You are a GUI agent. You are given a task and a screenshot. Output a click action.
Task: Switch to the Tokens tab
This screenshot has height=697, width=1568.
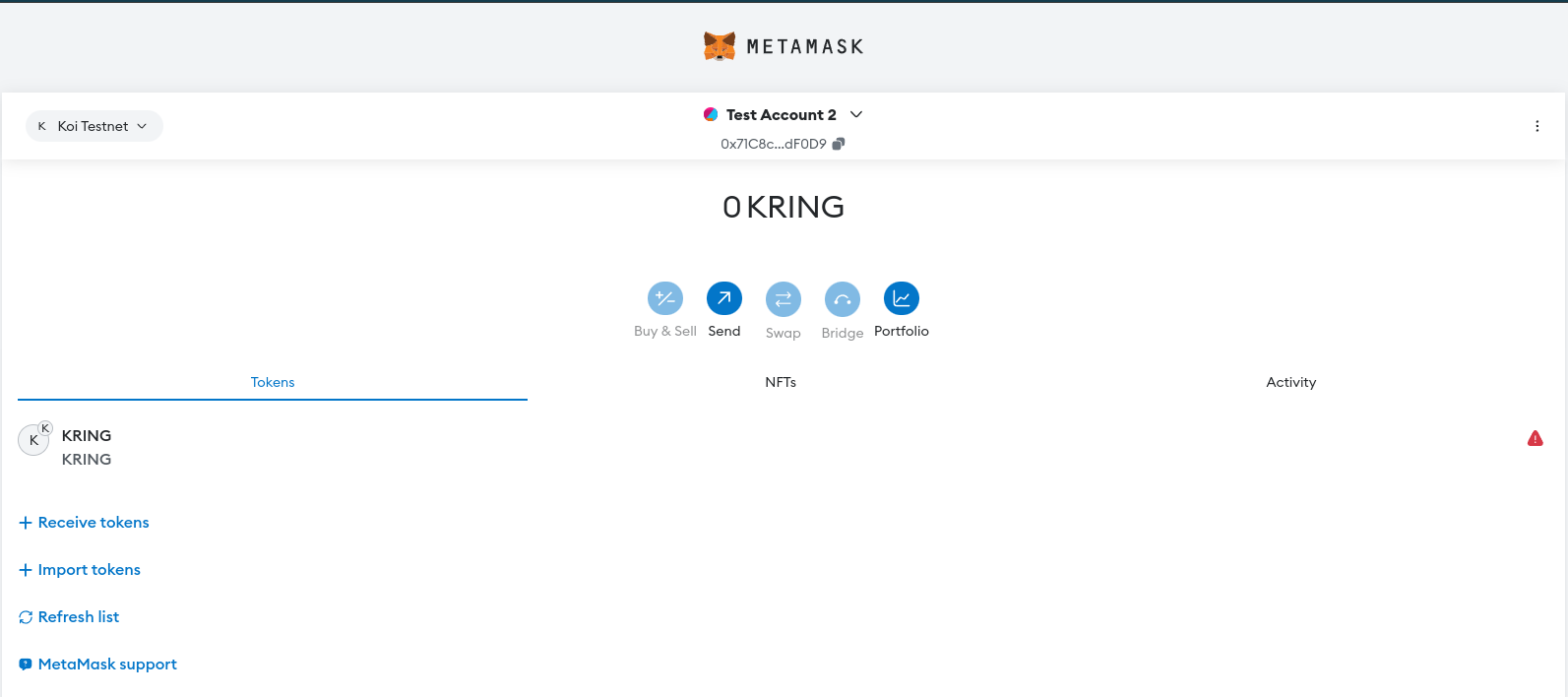click(x=273, y=382)
